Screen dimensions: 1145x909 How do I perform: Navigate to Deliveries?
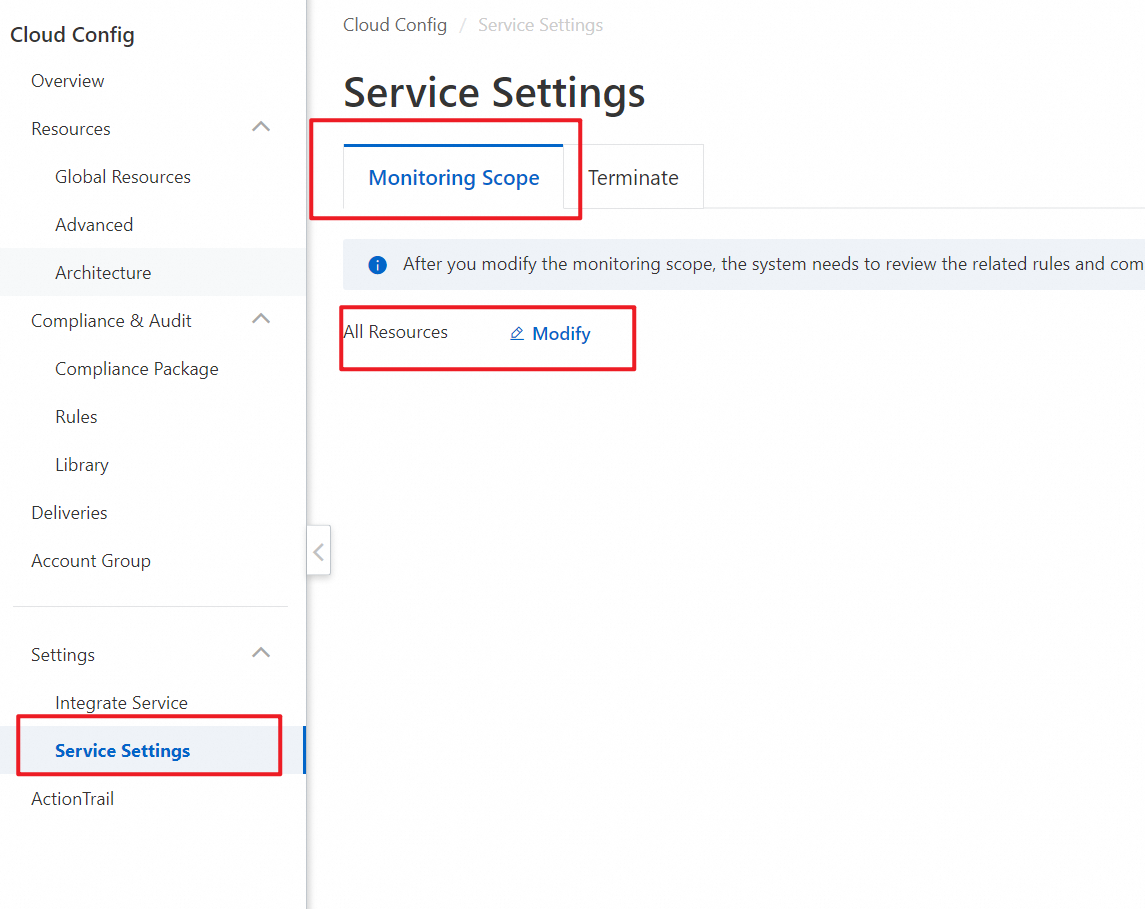coord(69,513)
